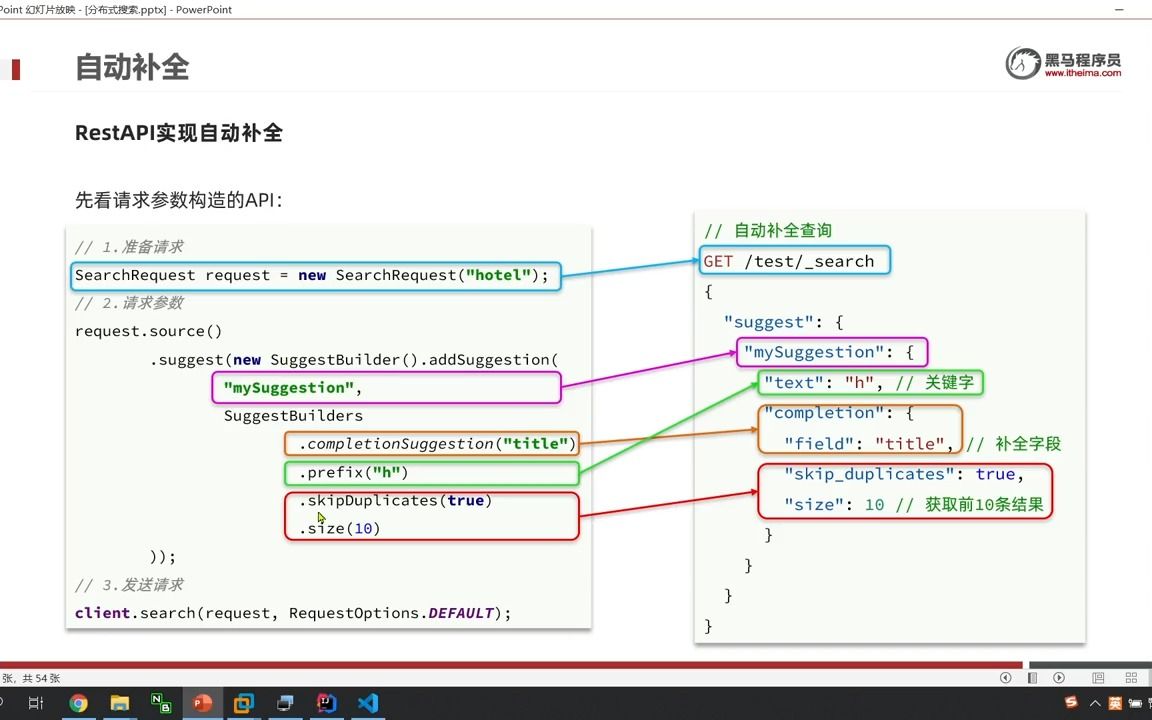Launch IntelliJ IDEA from the taskbar

coord(326,703)
